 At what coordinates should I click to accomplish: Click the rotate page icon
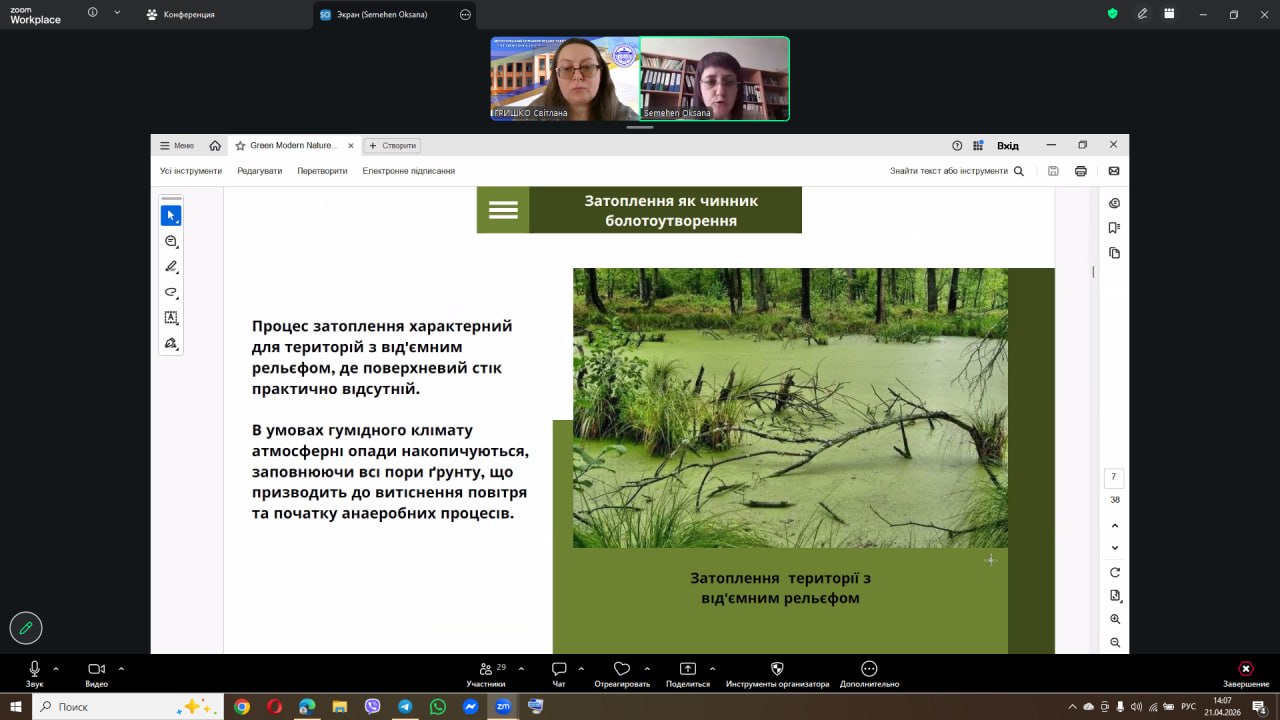(x=1115, y=573)
